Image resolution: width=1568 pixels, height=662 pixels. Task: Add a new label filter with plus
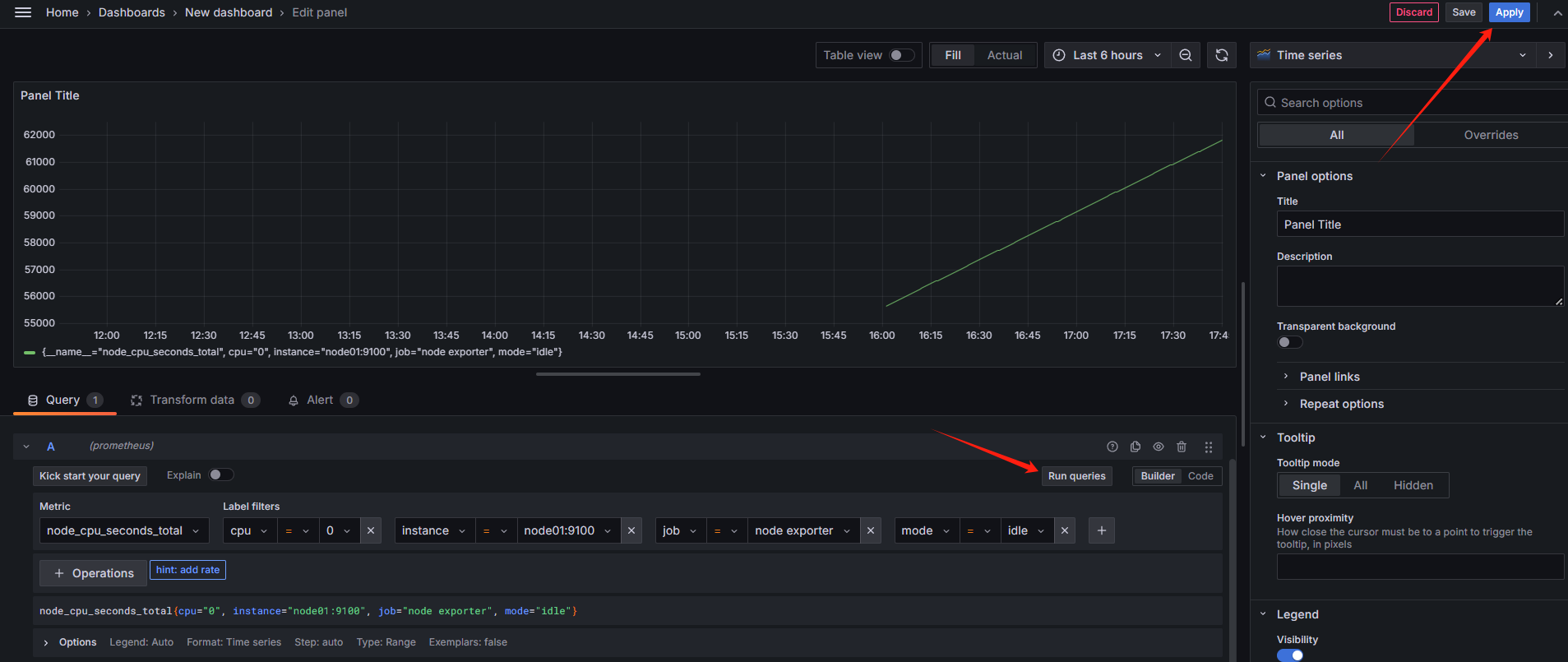coord(1102,530)
